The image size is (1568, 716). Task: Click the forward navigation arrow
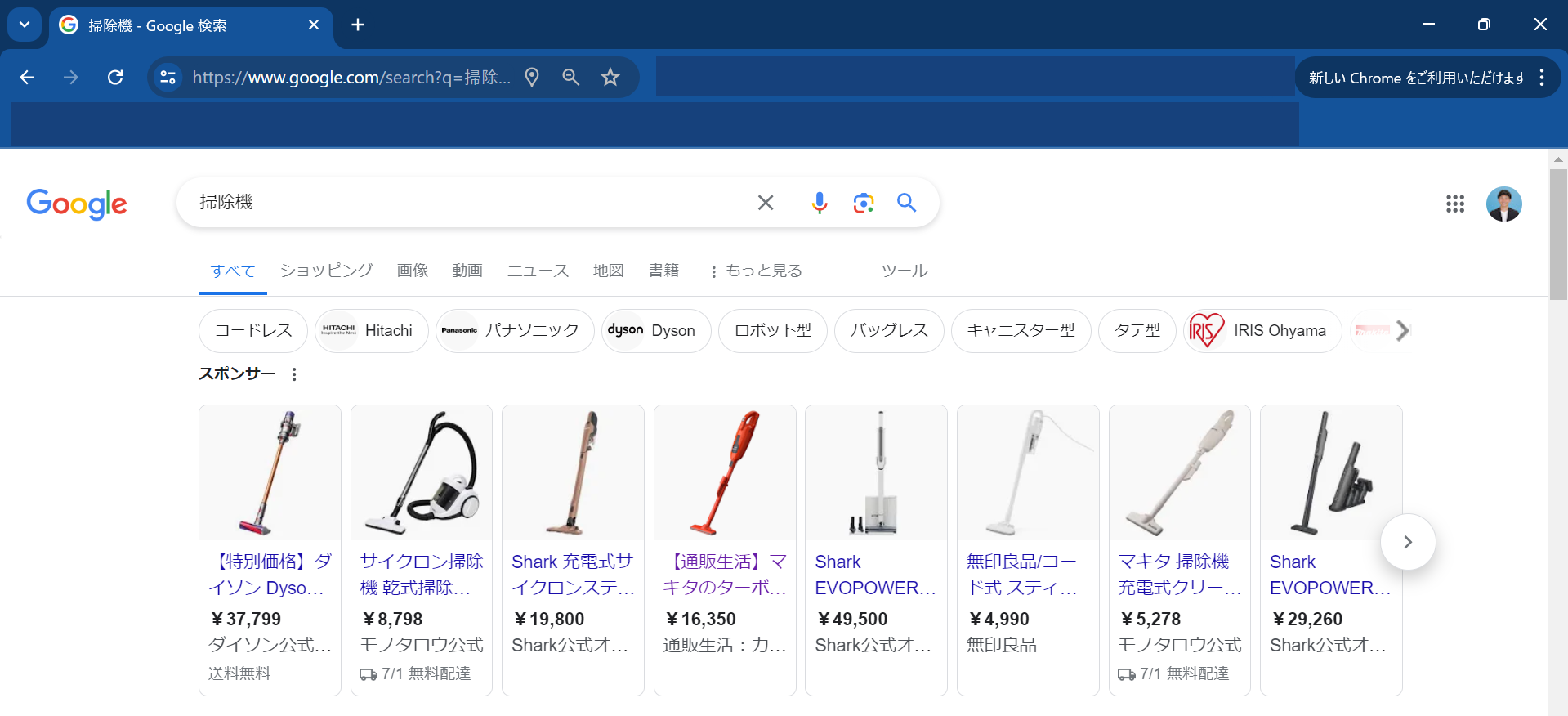[71, 77]
